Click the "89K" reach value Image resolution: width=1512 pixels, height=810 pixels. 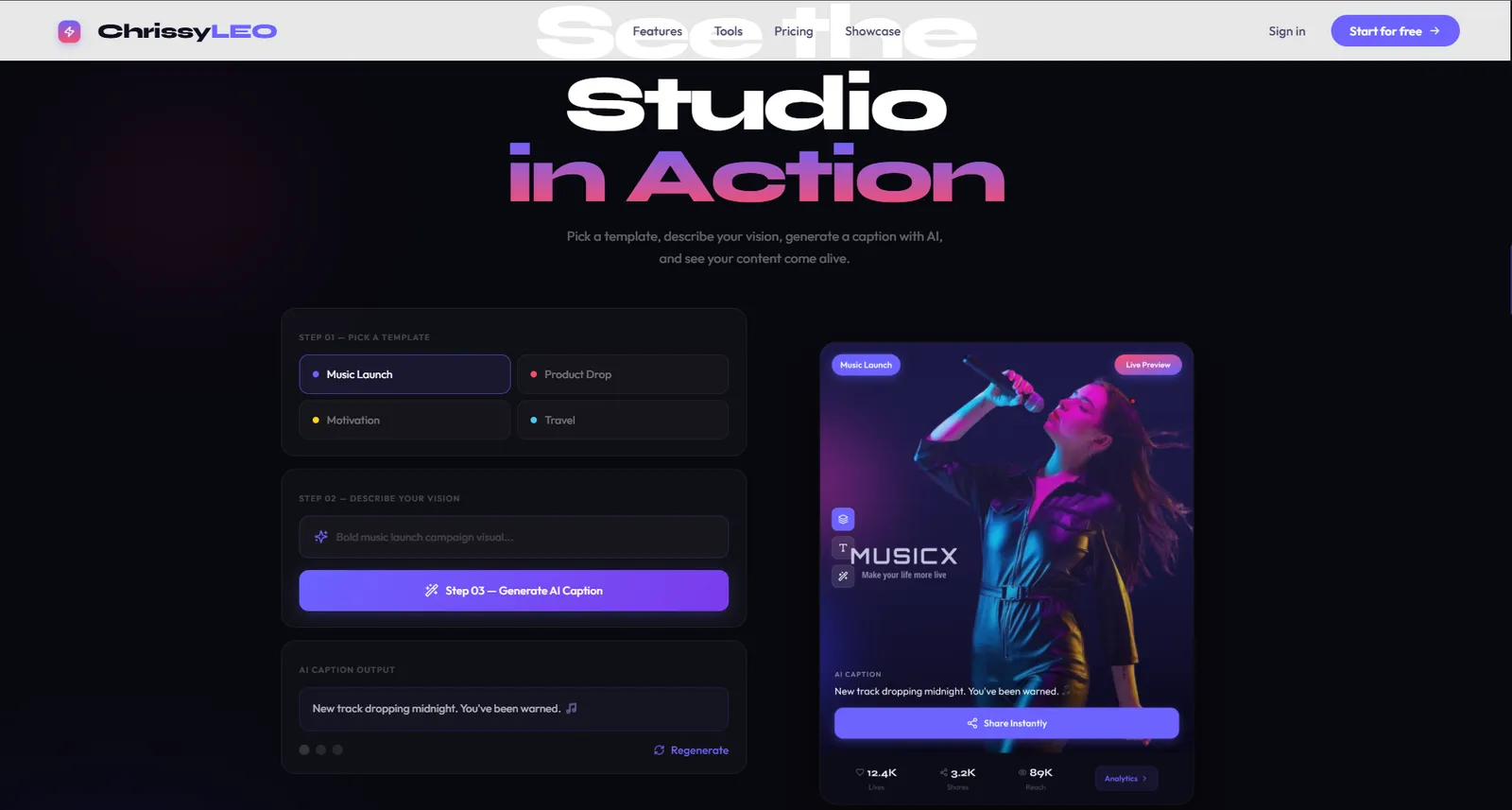click(x=1040, y=772)
